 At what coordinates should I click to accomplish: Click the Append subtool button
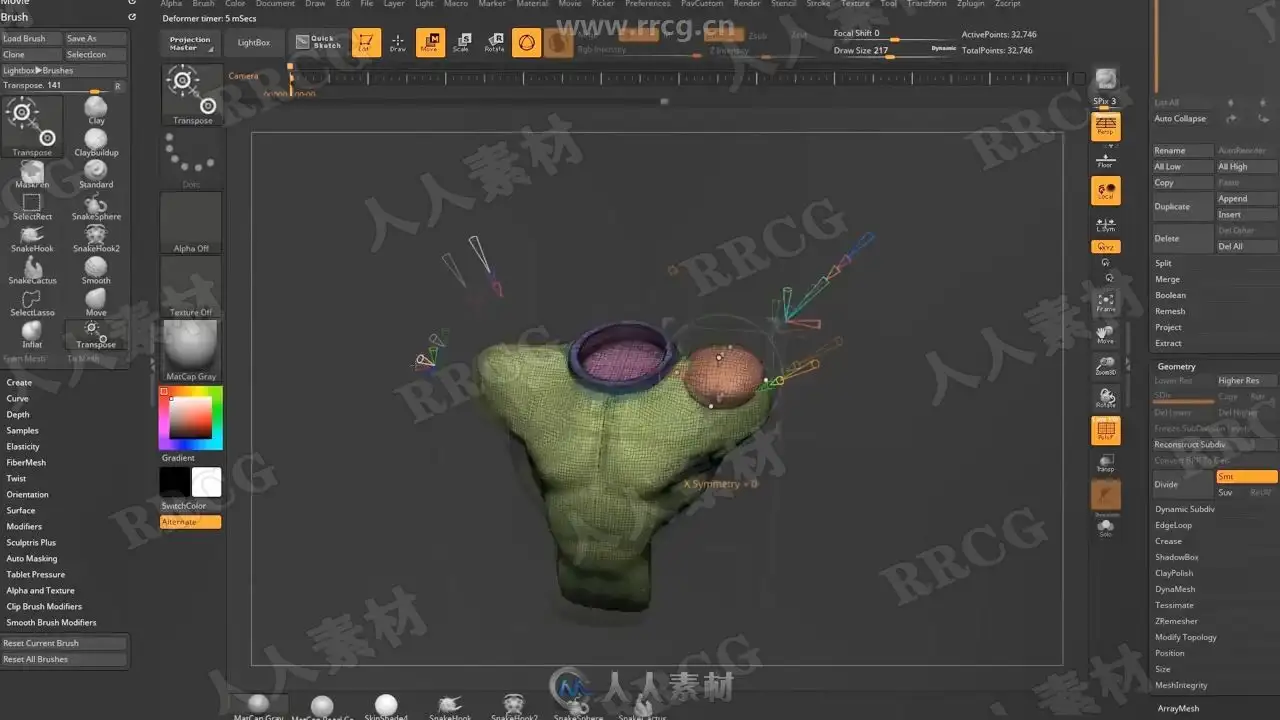pos(1246,198)
